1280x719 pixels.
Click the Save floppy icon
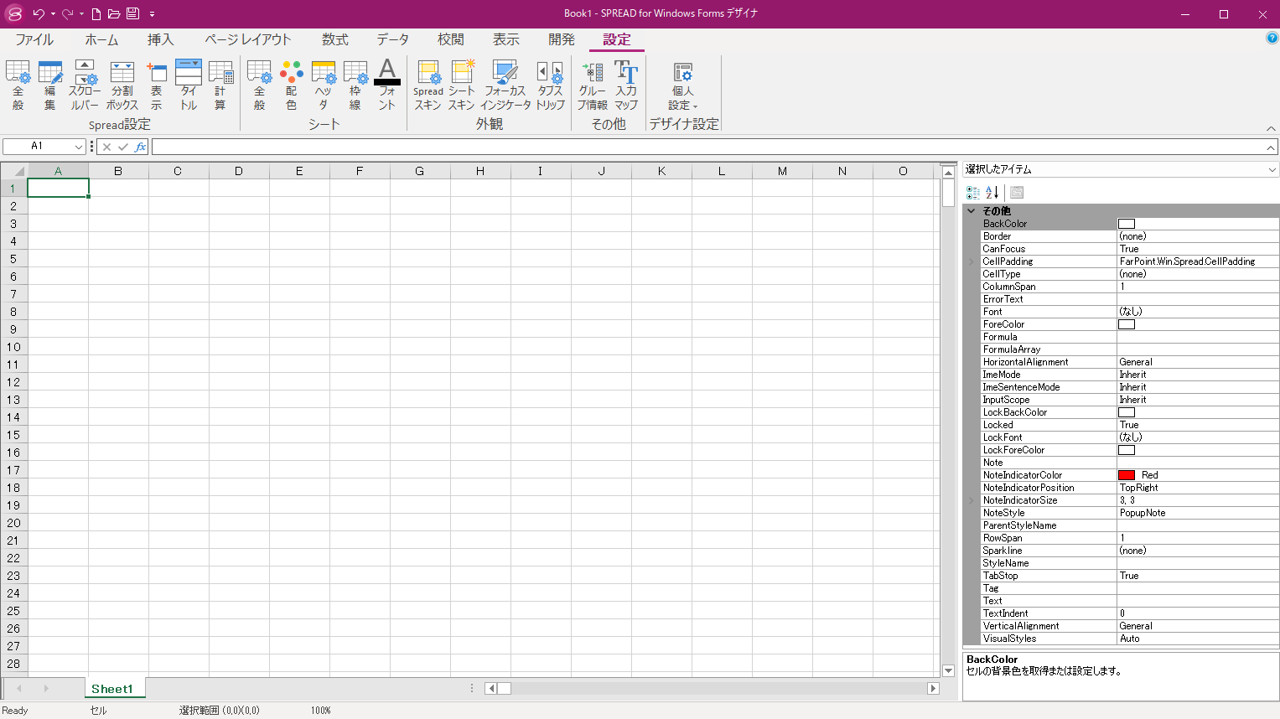tap(132, 14)
